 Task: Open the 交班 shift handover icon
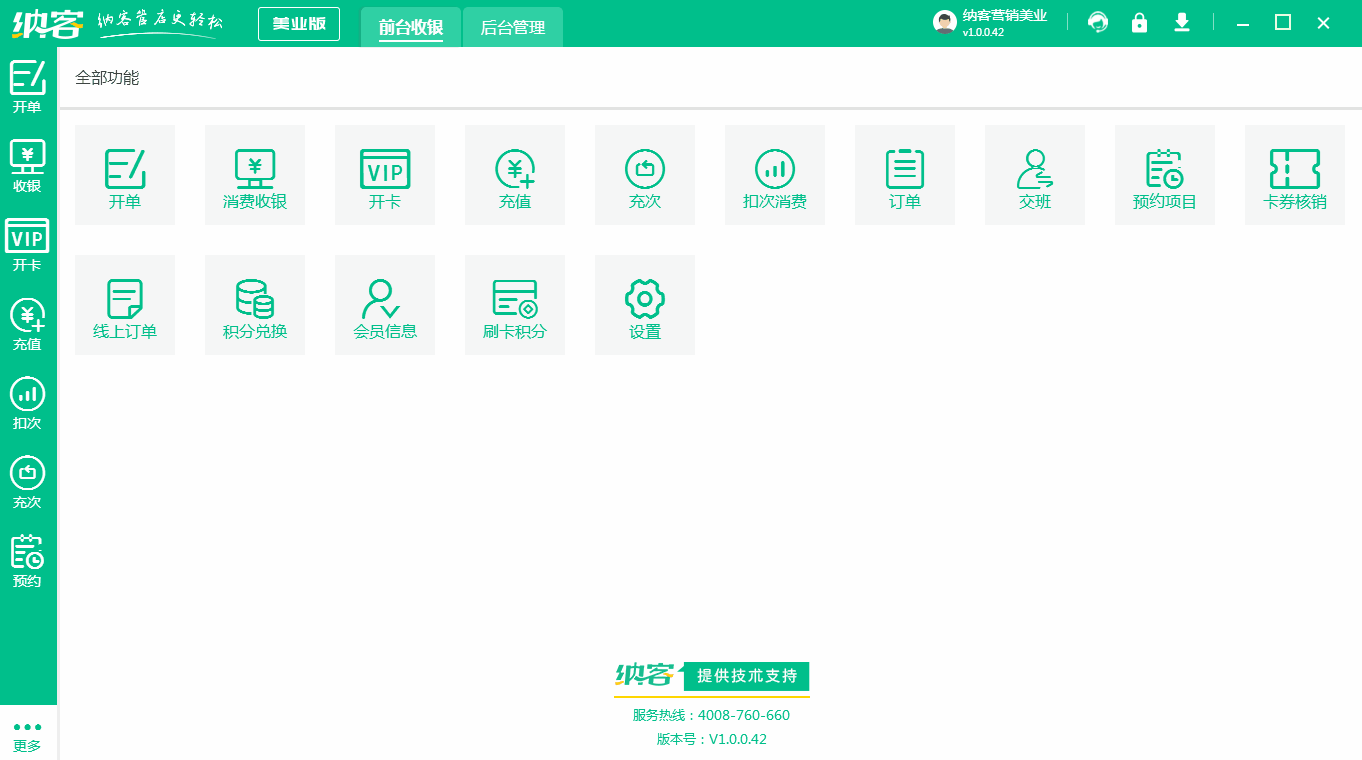coord(1035,174)
